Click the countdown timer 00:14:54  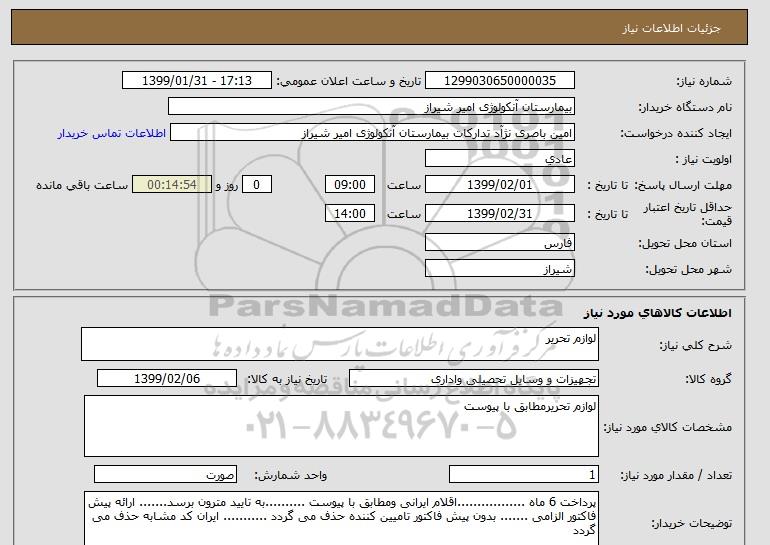point(172,185)
